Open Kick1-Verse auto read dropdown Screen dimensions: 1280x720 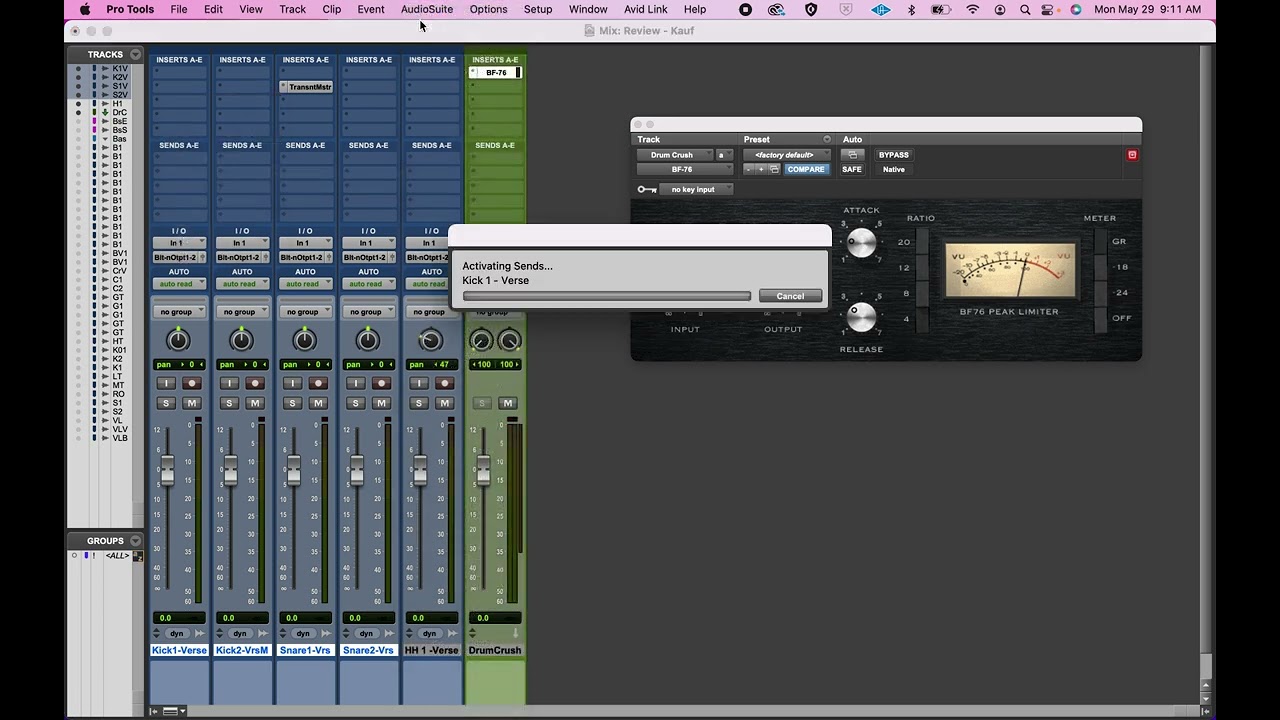(179, 284)
